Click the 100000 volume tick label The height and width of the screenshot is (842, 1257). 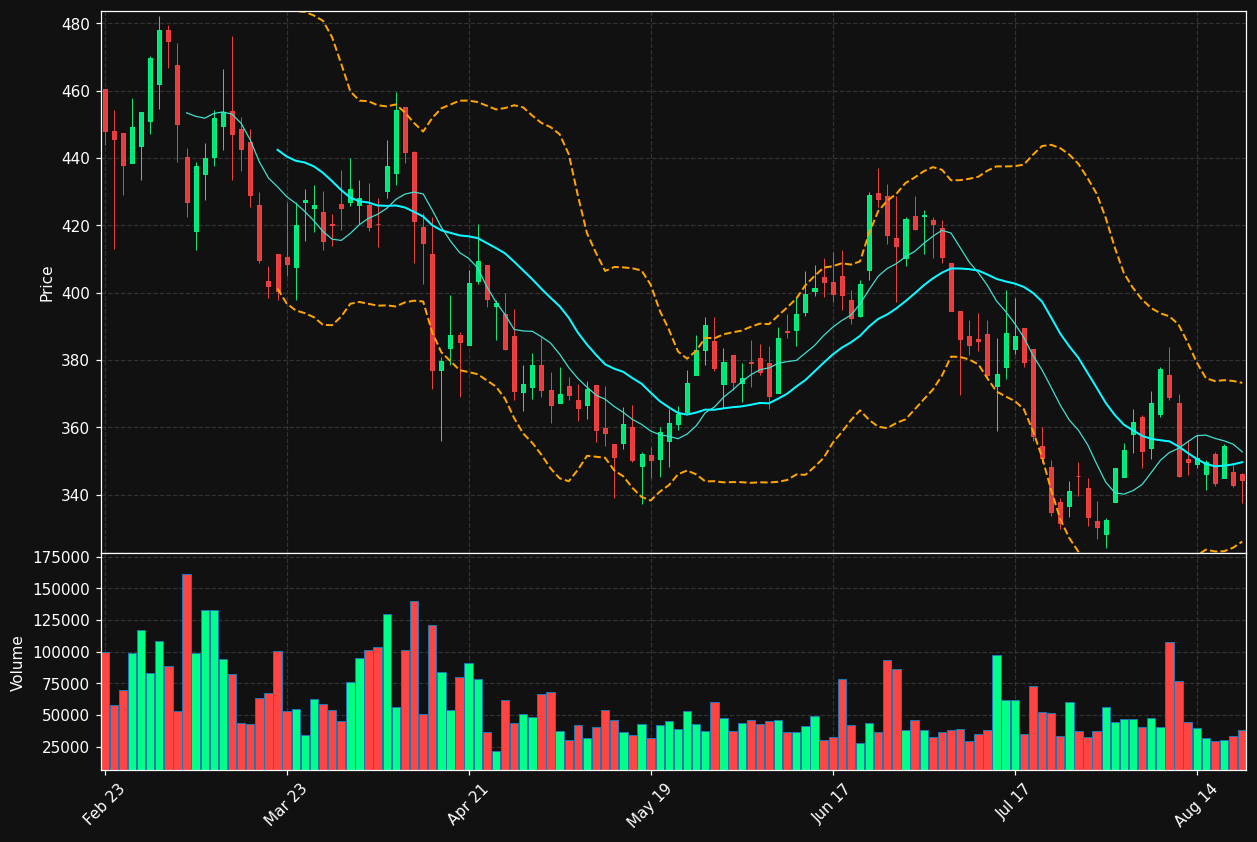point(63,653)
